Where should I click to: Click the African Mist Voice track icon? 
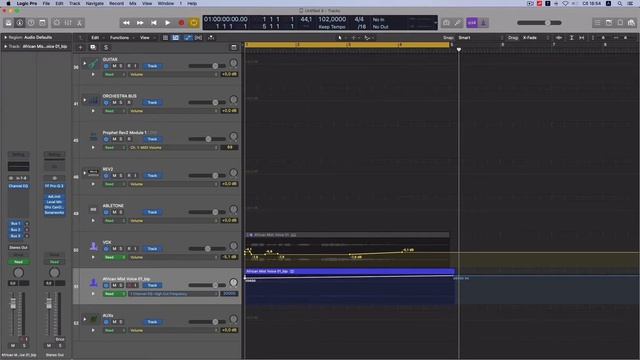[93, 282]
